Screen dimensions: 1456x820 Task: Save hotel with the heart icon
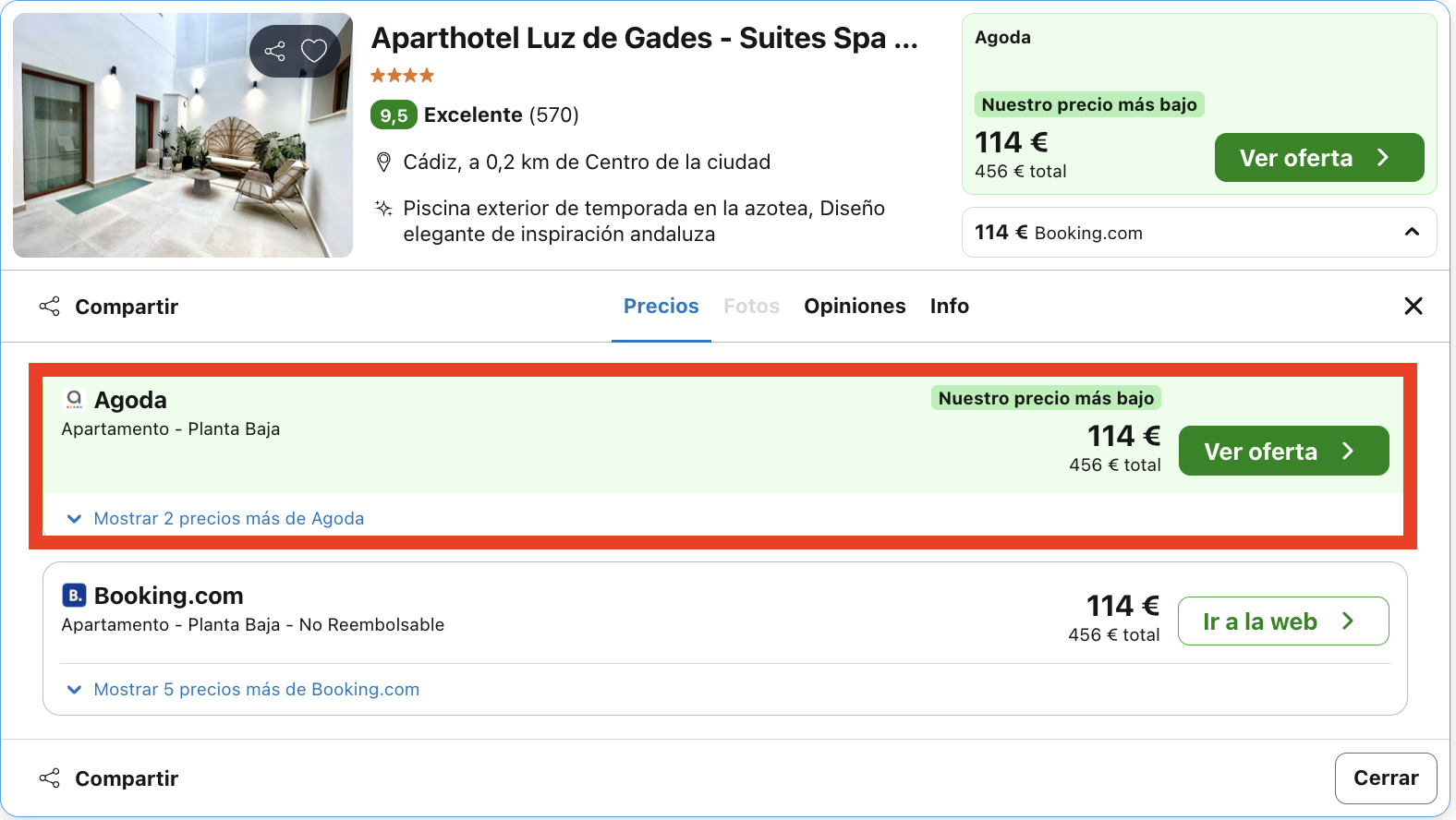(x=314, y=51)
